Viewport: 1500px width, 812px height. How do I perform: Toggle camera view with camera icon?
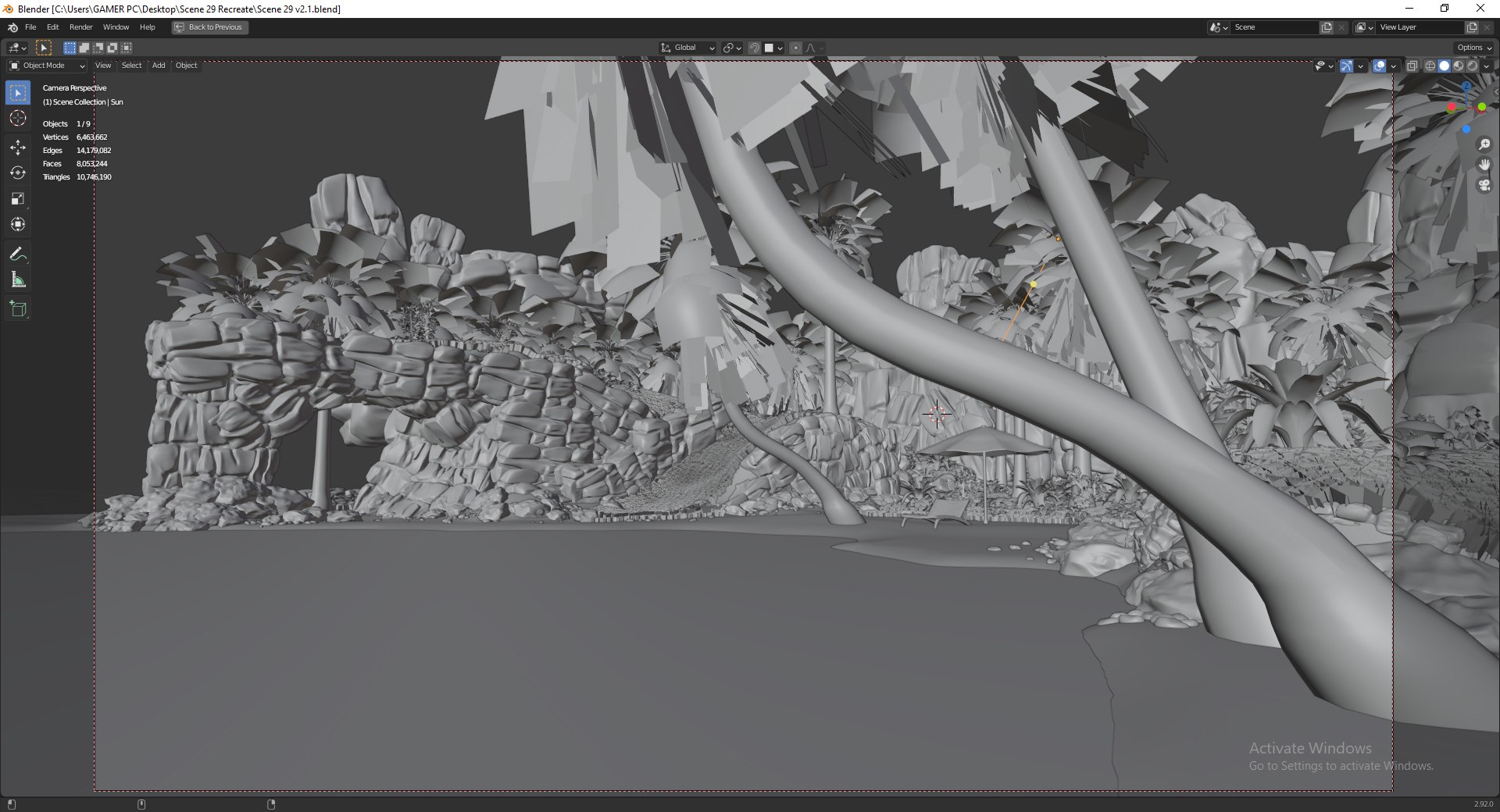(1484, 185)
